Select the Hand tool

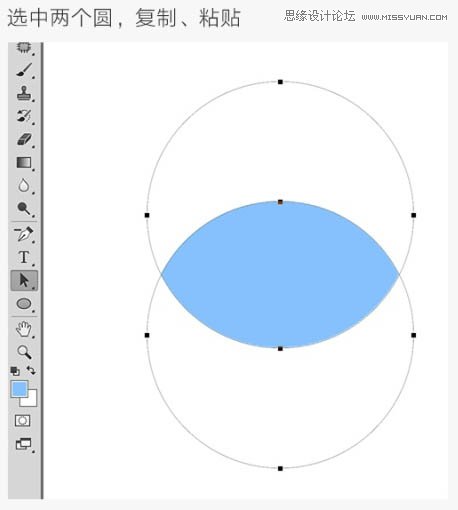(24, 329)
